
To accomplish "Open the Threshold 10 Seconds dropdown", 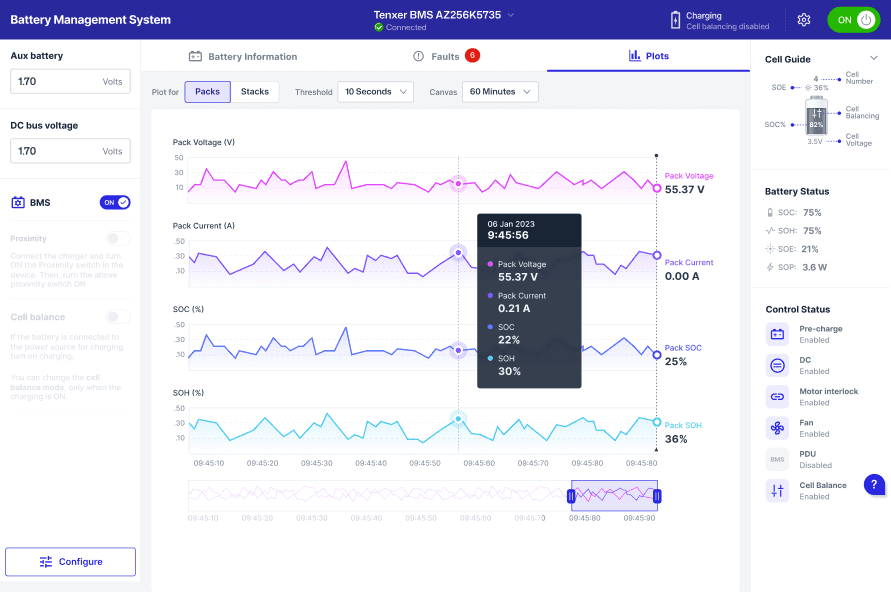I will tap(376, 91).
